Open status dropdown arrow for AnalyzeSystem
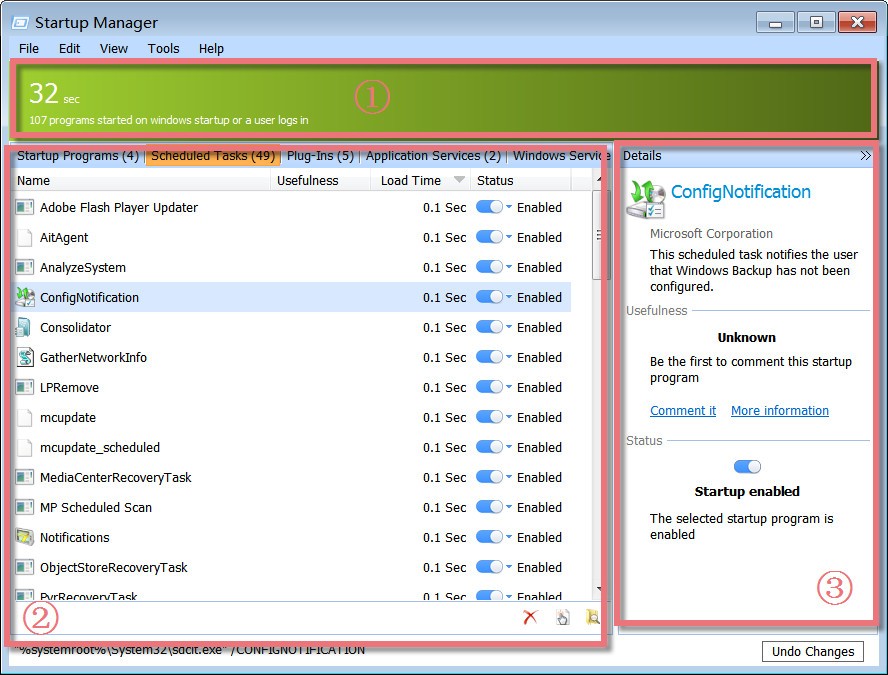This screenshot has height=675, width=888. (509, 268)
